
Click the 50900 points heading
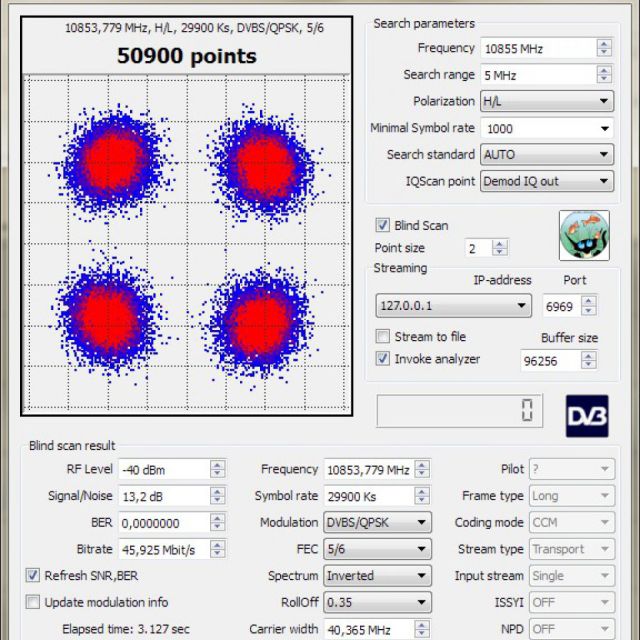click(187, 56)
